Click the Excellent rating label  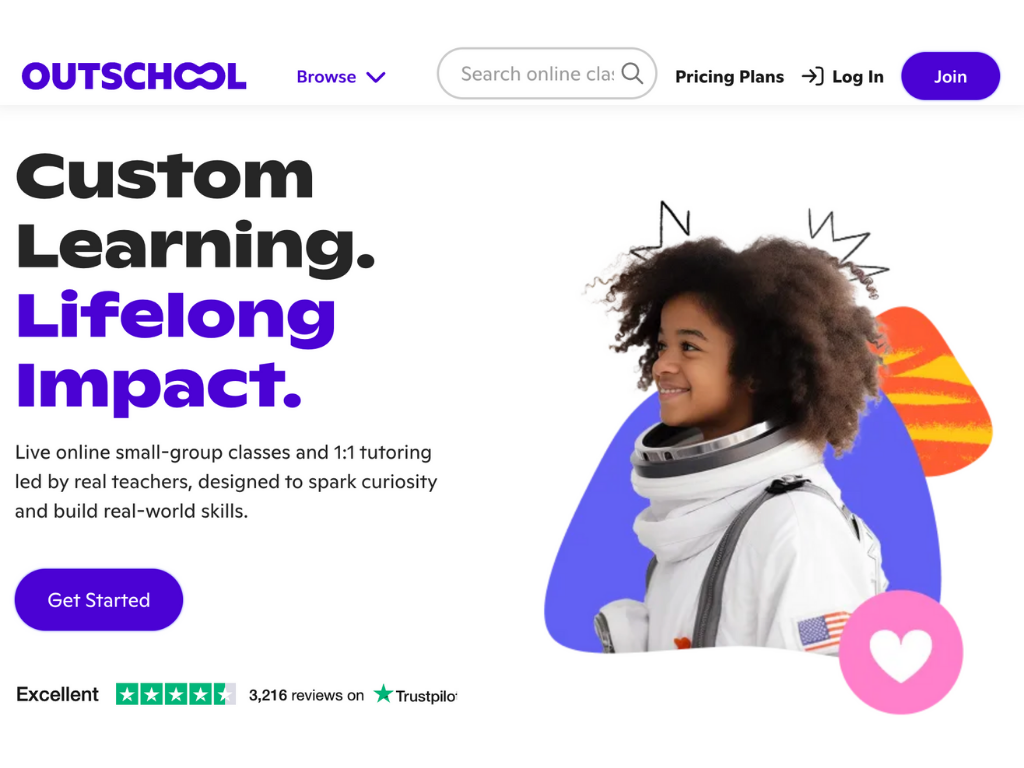[57, 694]
